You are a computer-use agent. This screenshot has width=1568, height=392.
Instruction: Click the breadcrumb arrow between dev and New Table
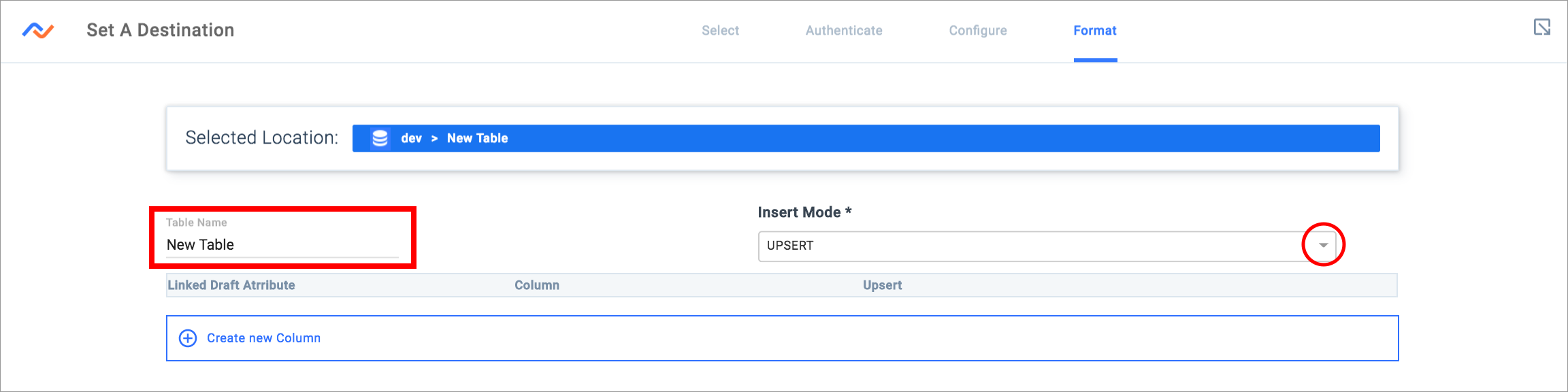(x=434, y=138)
